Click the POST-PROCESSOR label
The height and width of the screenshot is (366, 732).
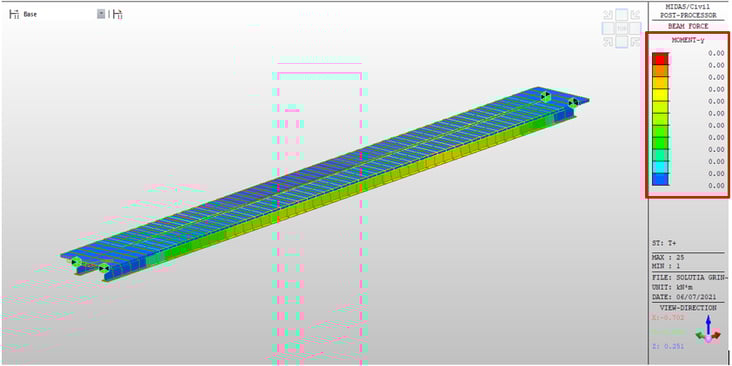(688, 15)
